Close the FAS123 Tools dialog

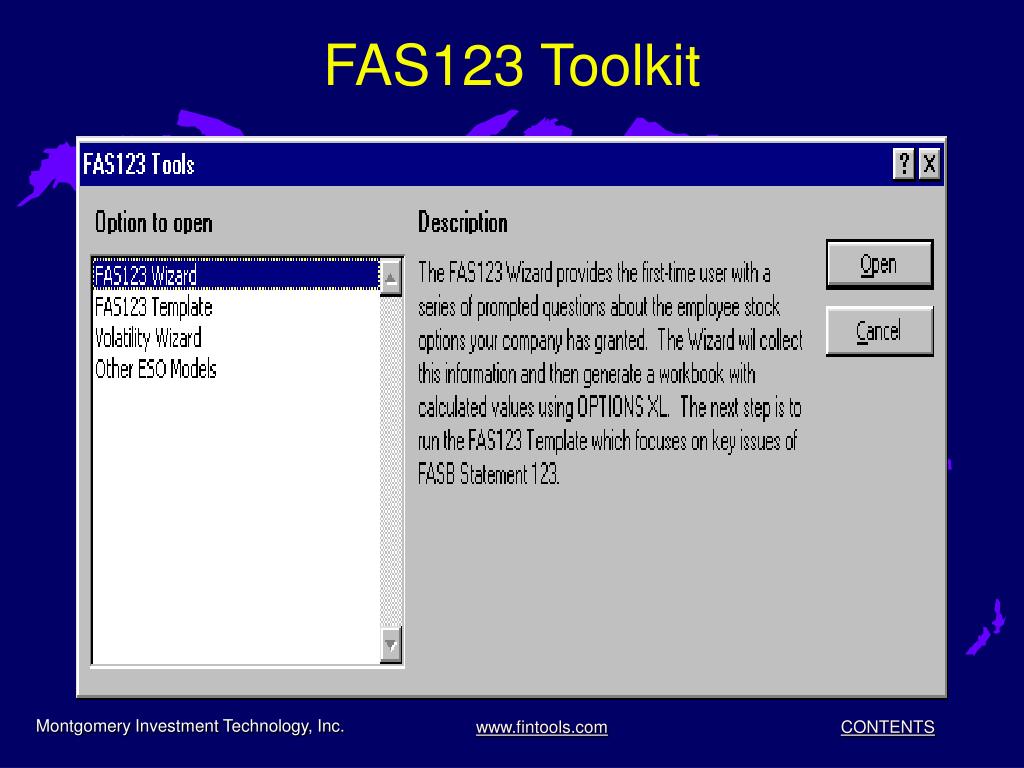929,163
